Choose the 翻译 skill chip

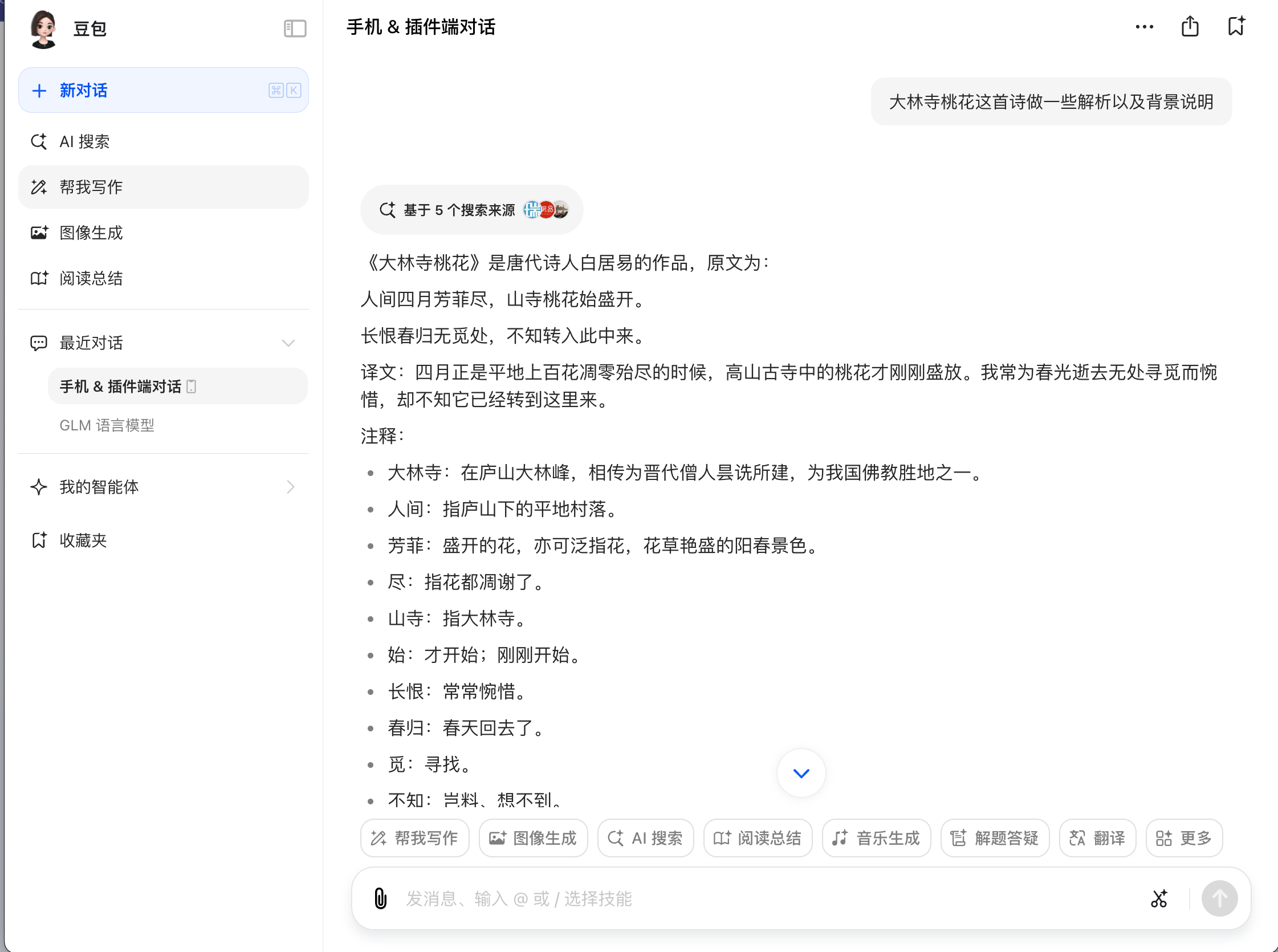(x=1097, y=837)
